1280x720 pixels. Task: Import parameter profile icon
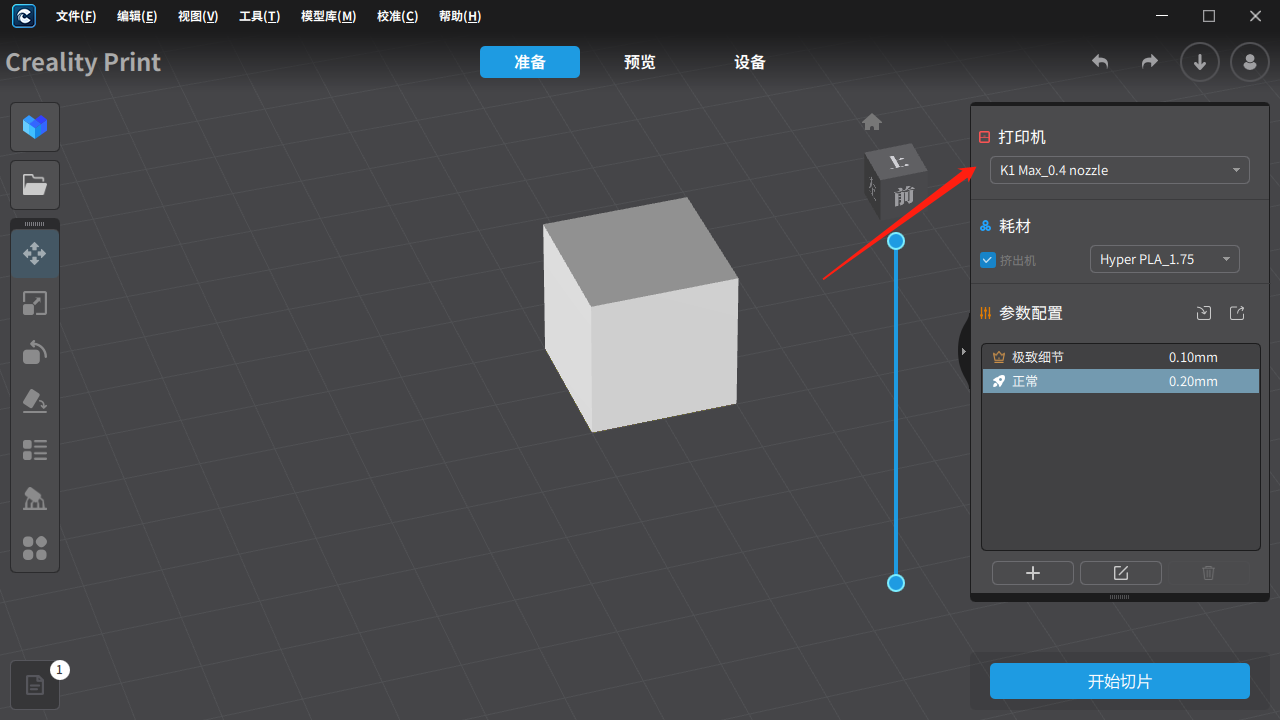[x=1204, y=313]
